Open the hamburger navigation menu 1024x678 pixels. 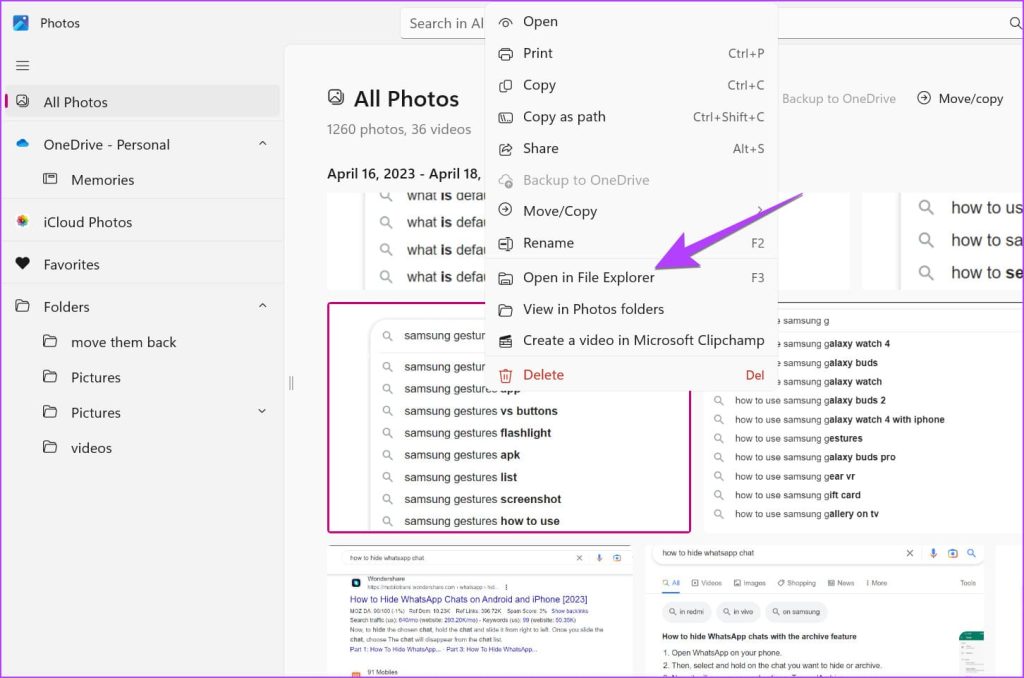click(23, 65)
